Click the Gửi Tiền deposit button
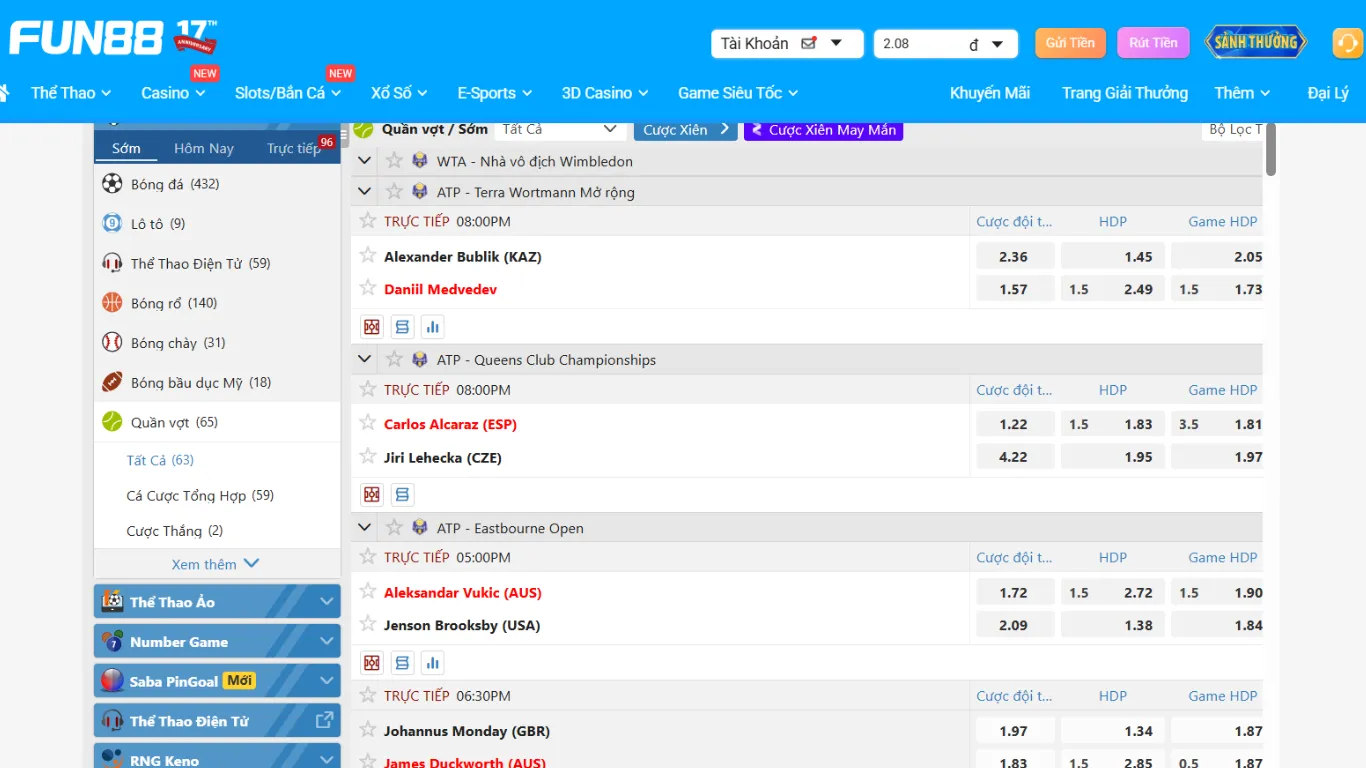Viewport: 1366px width, 768px height. 1070,43
